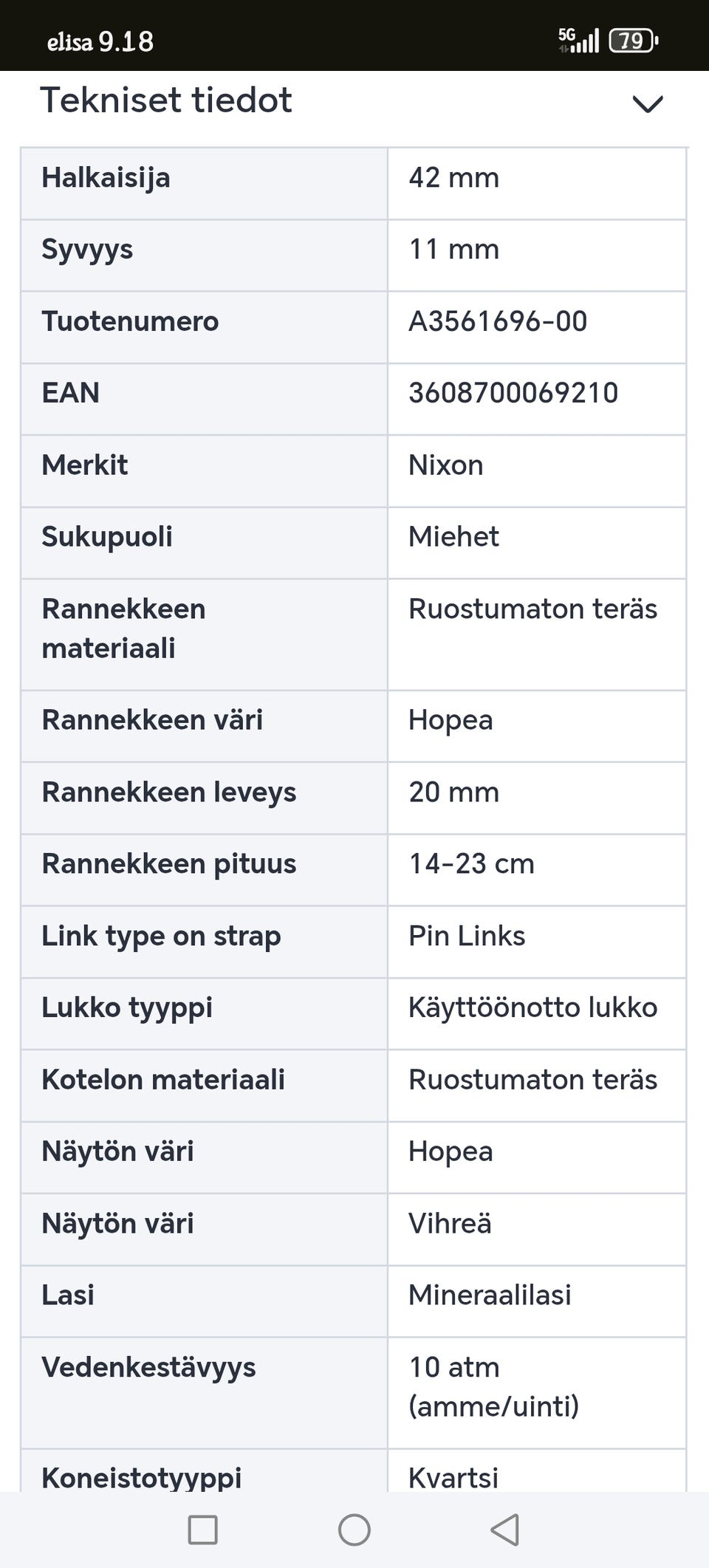Tap the Pin Links value cell

tap(467, 936)
